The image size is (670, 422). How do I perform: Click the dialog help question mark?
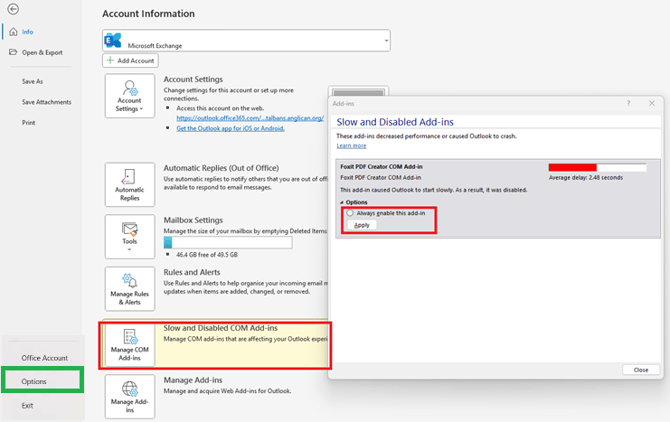628,103
